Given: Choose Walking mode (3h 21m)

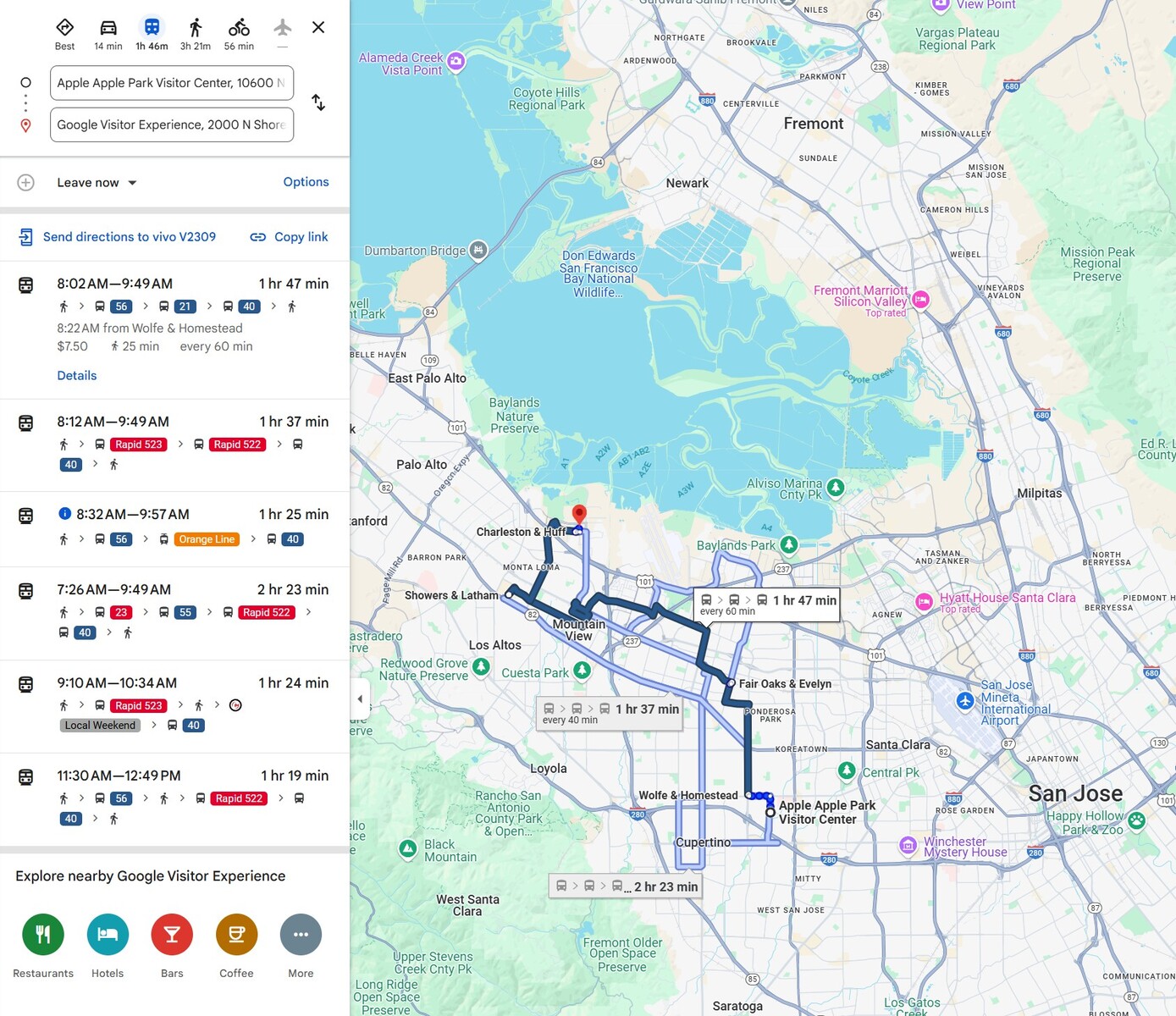Looking at the screenshot, I should tap(196, 34).
